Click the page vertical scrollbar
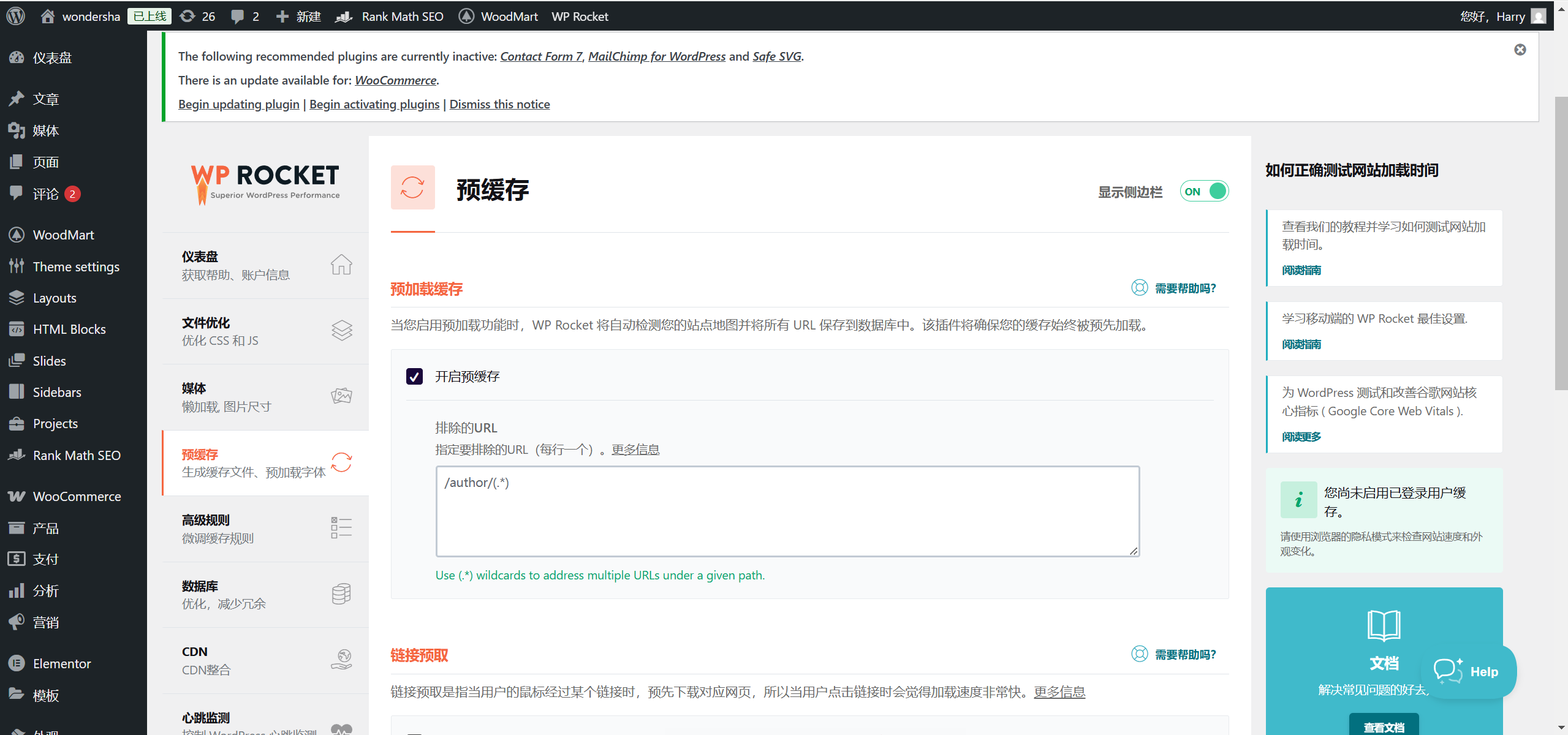 1561,245
